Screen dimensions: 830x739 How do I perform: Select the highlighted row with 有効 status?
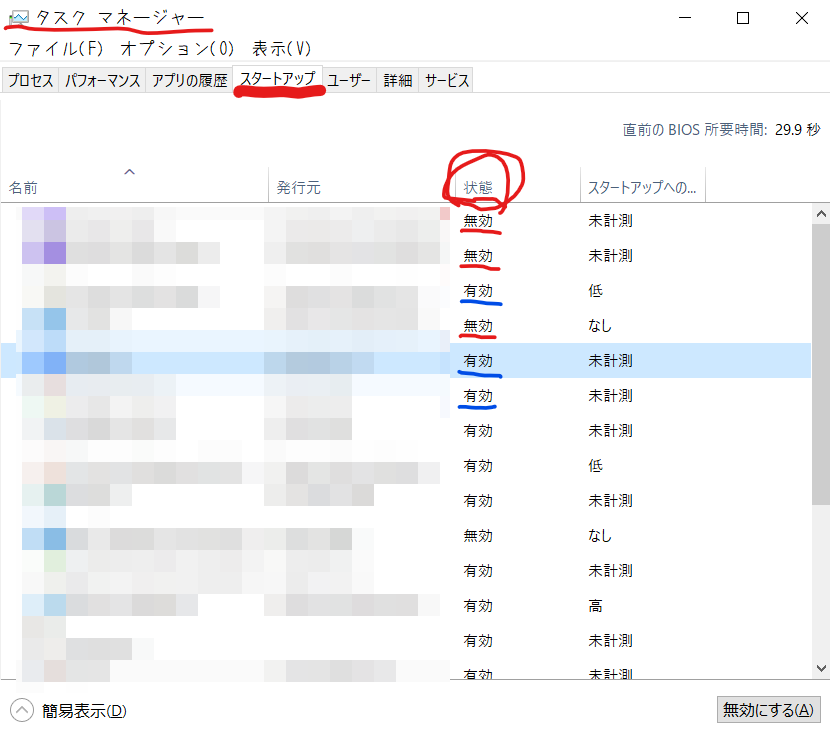[x=406, y=361]
